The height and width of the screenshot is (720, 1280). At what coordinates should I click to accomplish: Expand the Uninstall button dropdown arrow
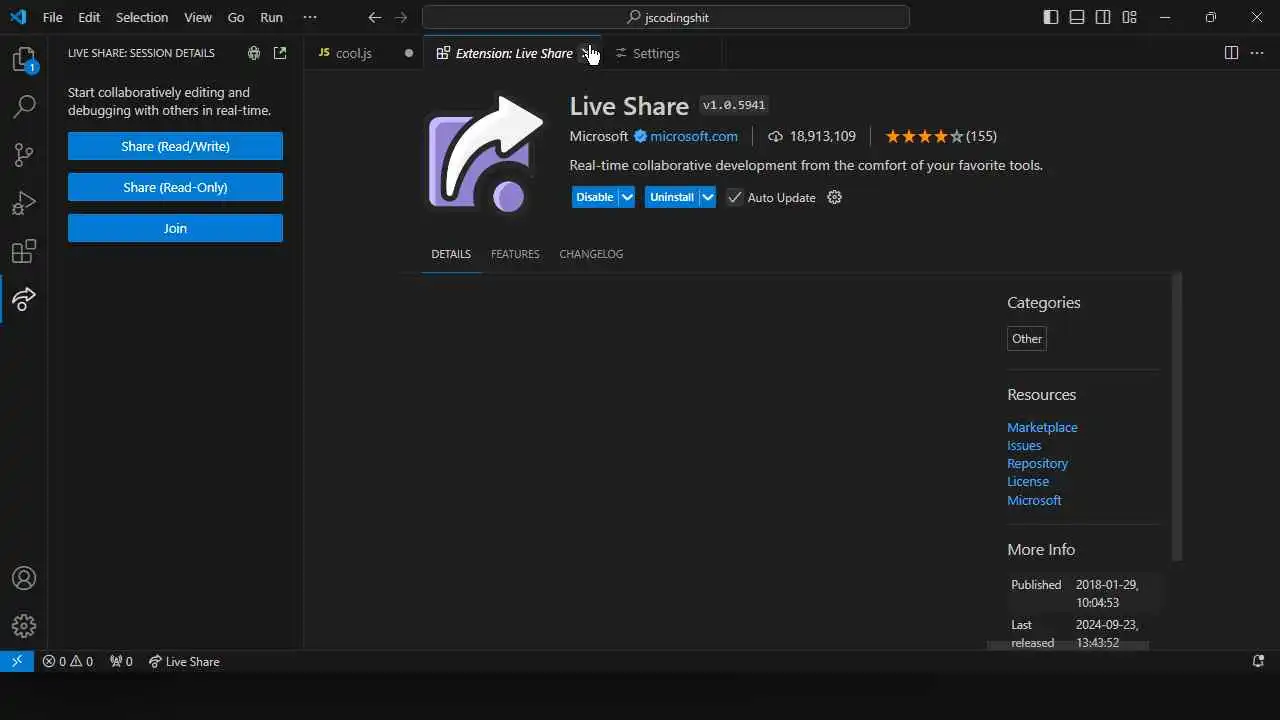point(707,197)
